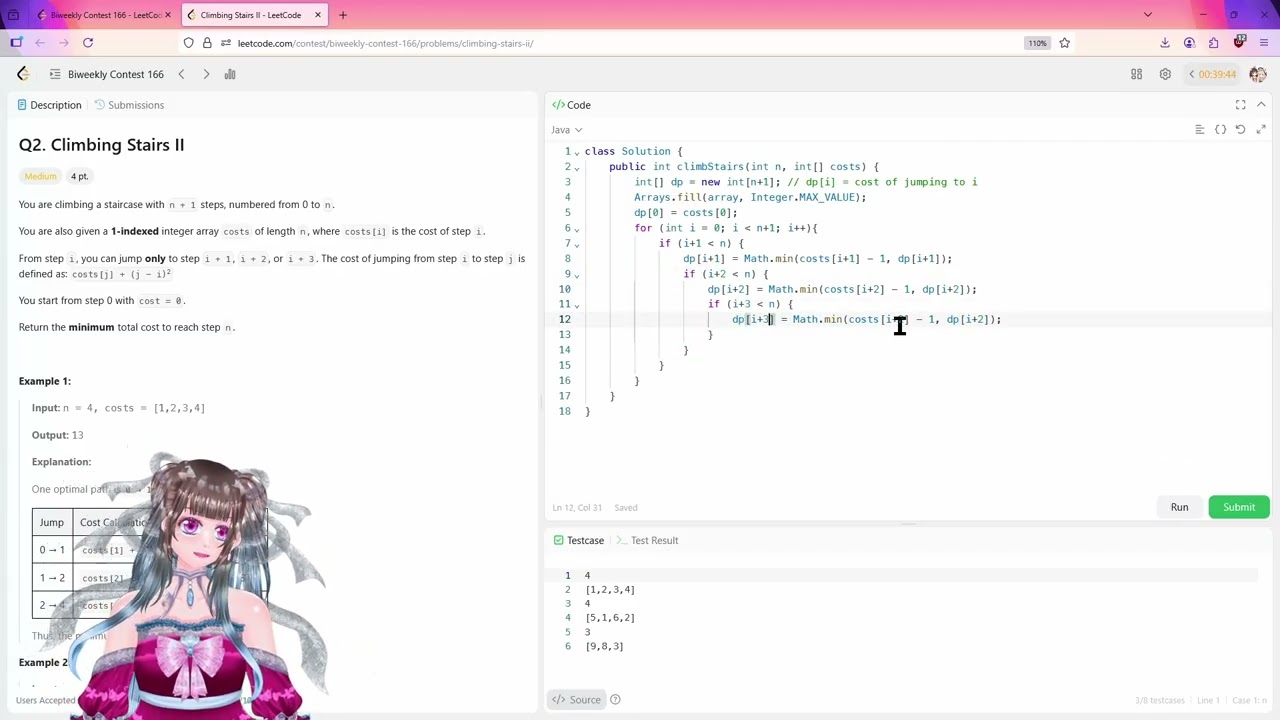Open the list all tabs chevron
1280x720 pixels.
1148,15
